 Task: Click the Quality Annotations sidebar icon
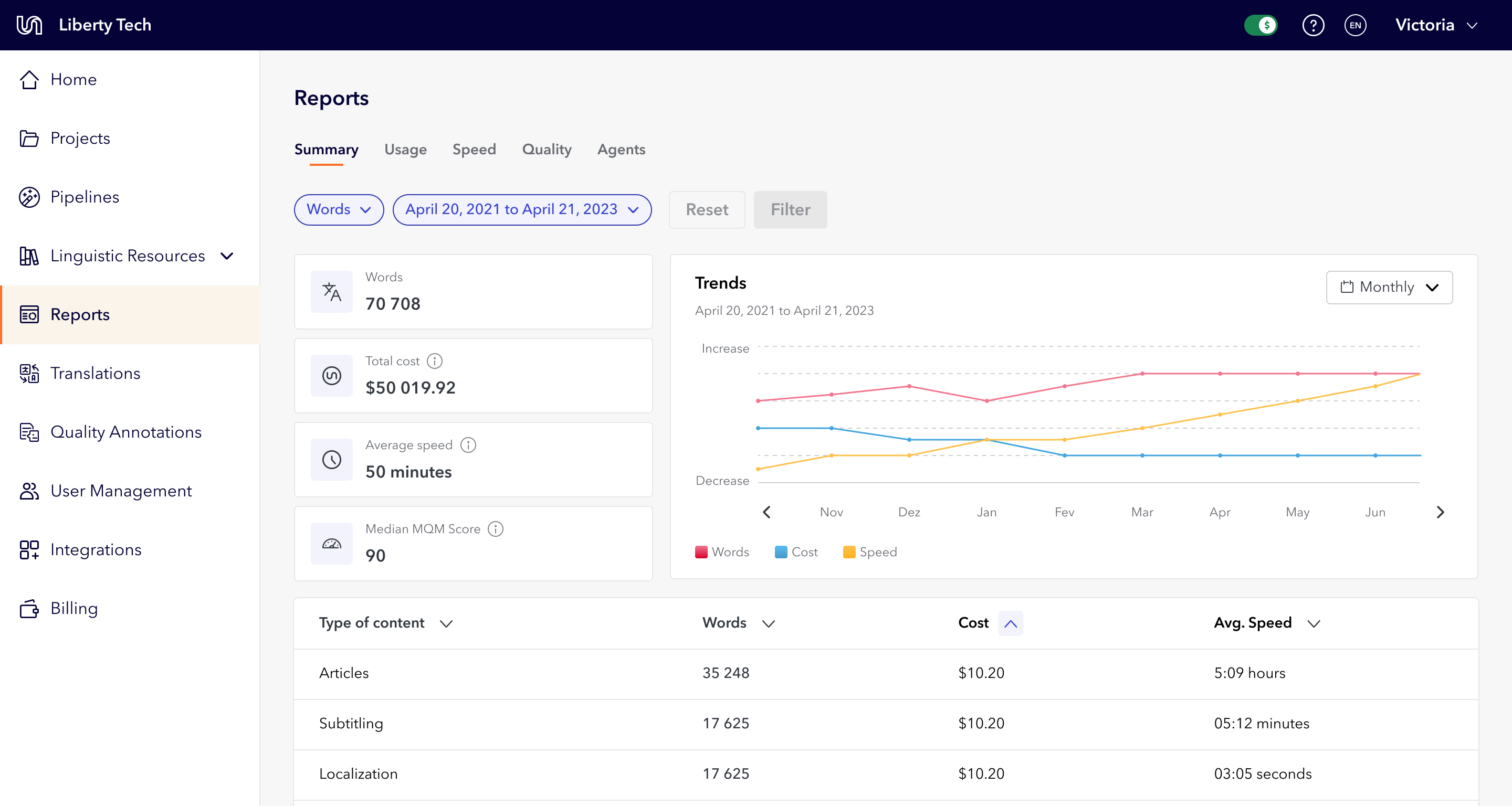tap(29, 432)
